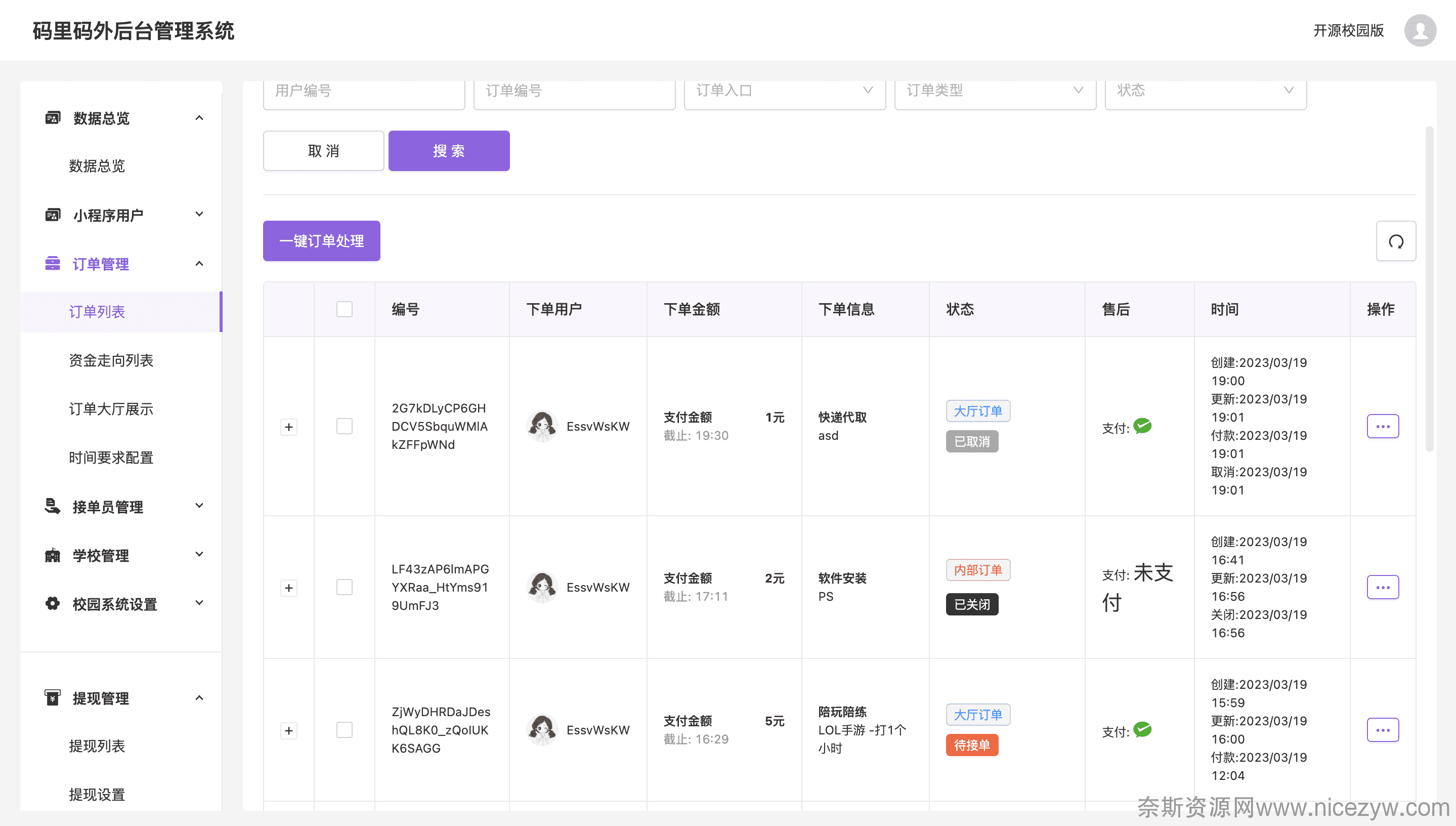1456x826 pixels.
Task: Click the 提现管理 sidebar icon
Action: (52, 697)
